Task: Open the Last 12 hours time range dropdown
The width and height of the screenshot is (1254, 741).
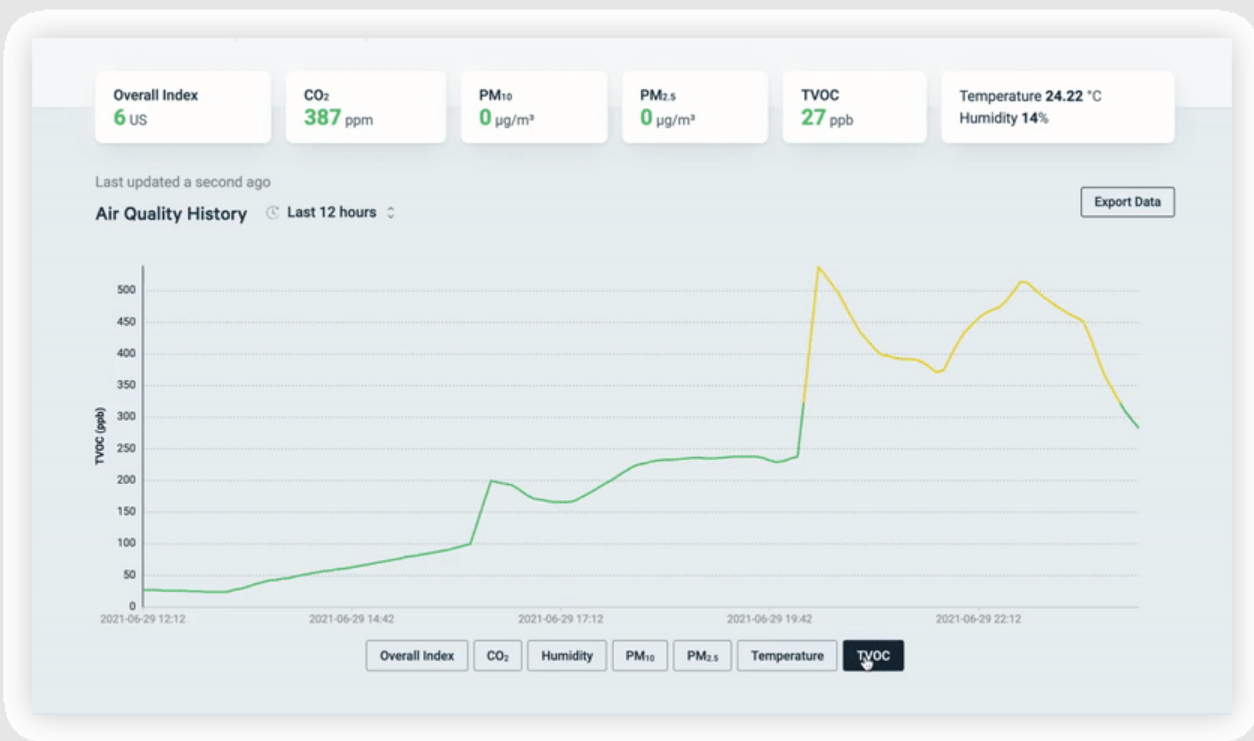Action: (x=331, y=213)
